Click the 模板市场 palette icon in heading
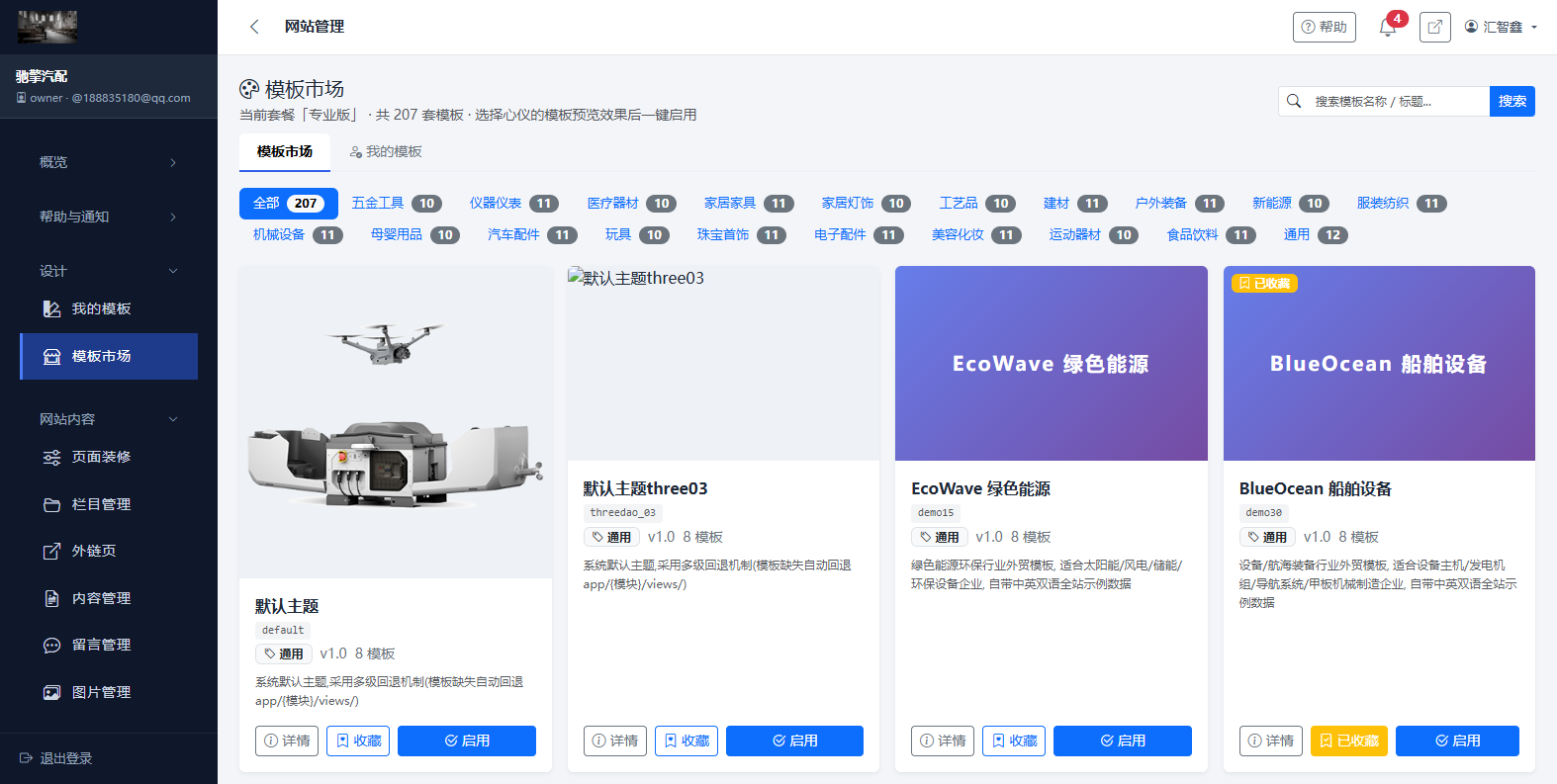This screenshot has height=784, width=1557. pyautogui.click(x=249, y=89)
